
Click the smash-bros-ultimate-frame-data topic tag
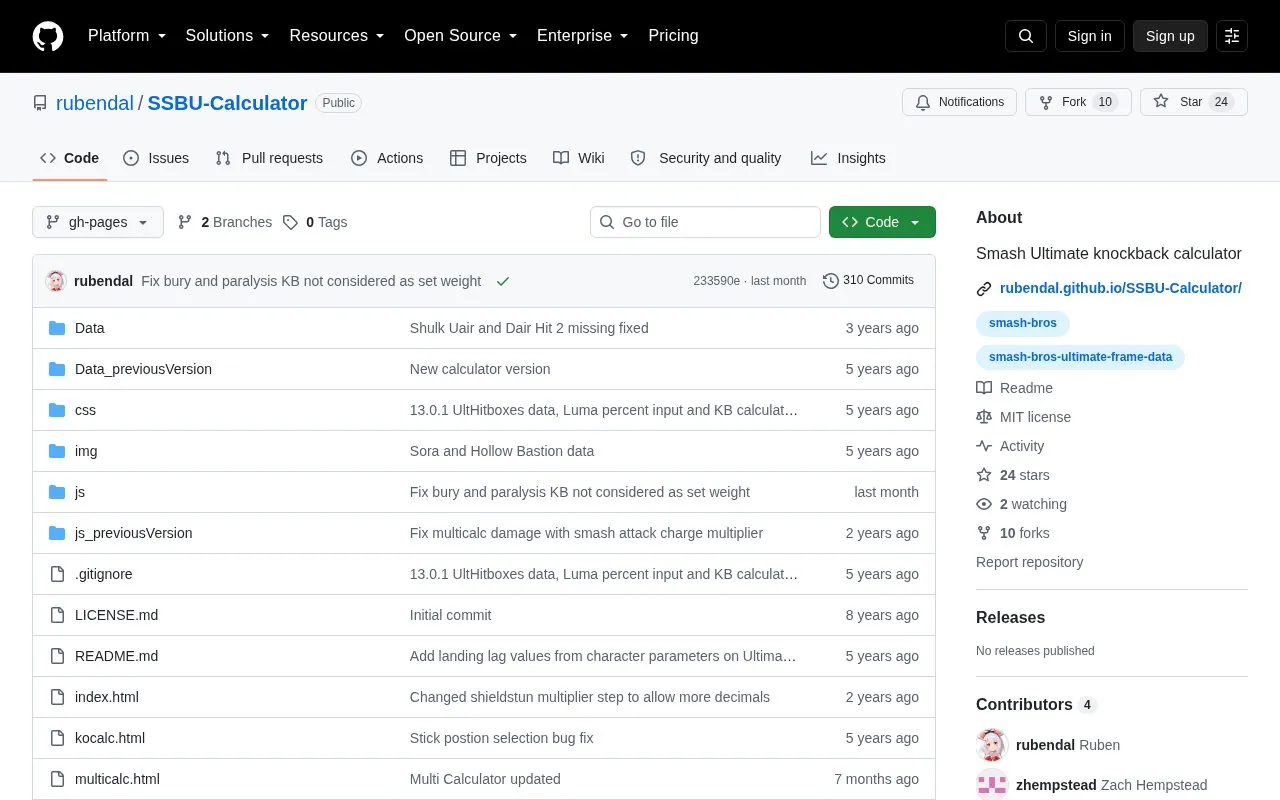(1080, 357)
